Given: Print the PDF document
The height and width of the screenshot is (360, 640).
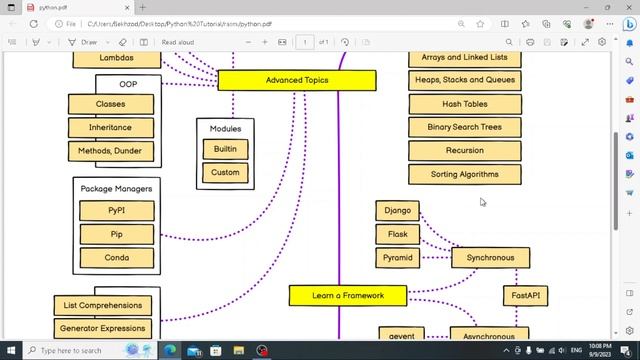Looking at the screenshot, I should click(x=530, y=42).
